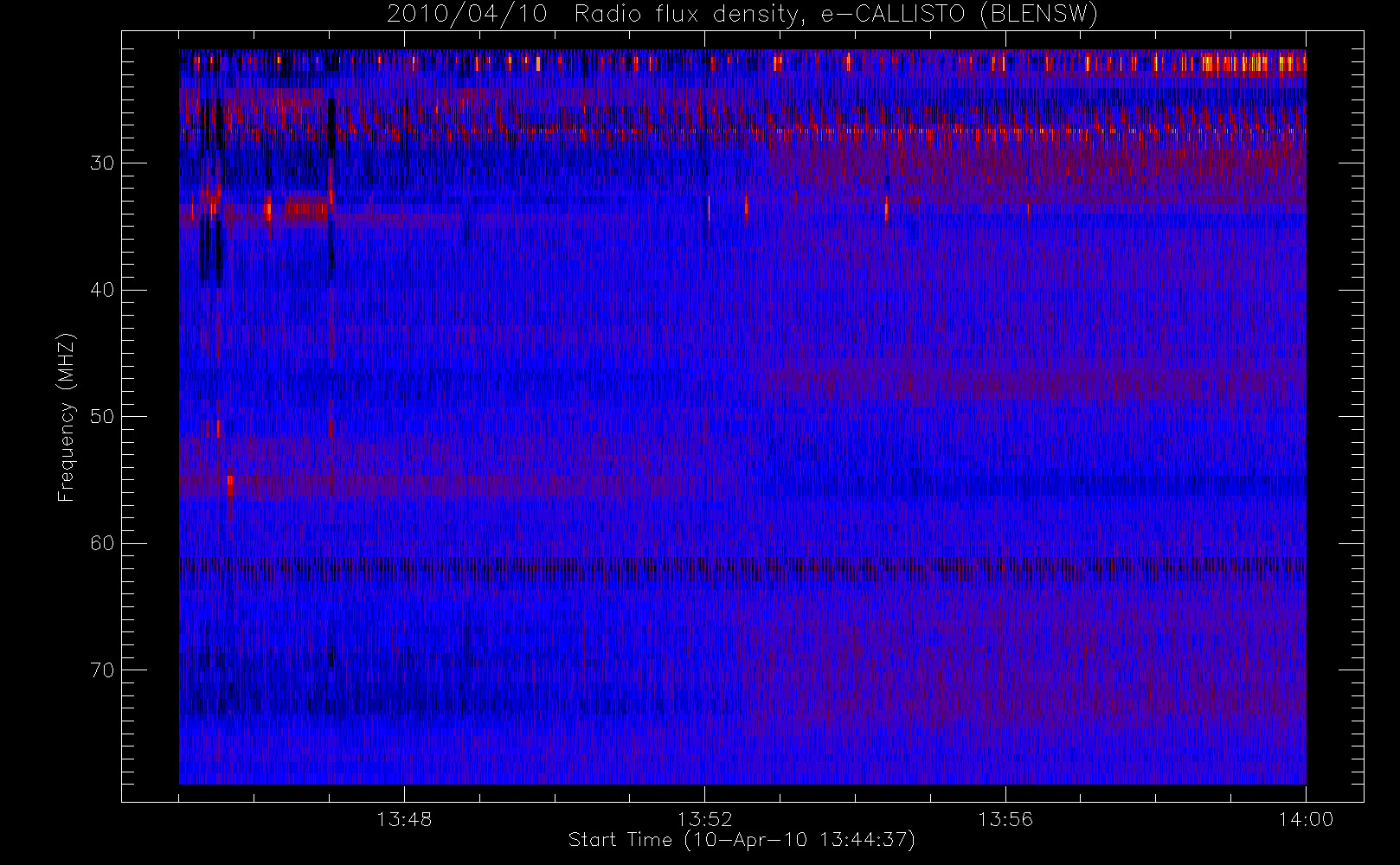The width and height of the screenshot is (1400, 865).
Task: Click the plot title "2010/04/10 Radio flux density, e-CALLISTO (BLENSW)"
Action: click(x=742, y=15)
